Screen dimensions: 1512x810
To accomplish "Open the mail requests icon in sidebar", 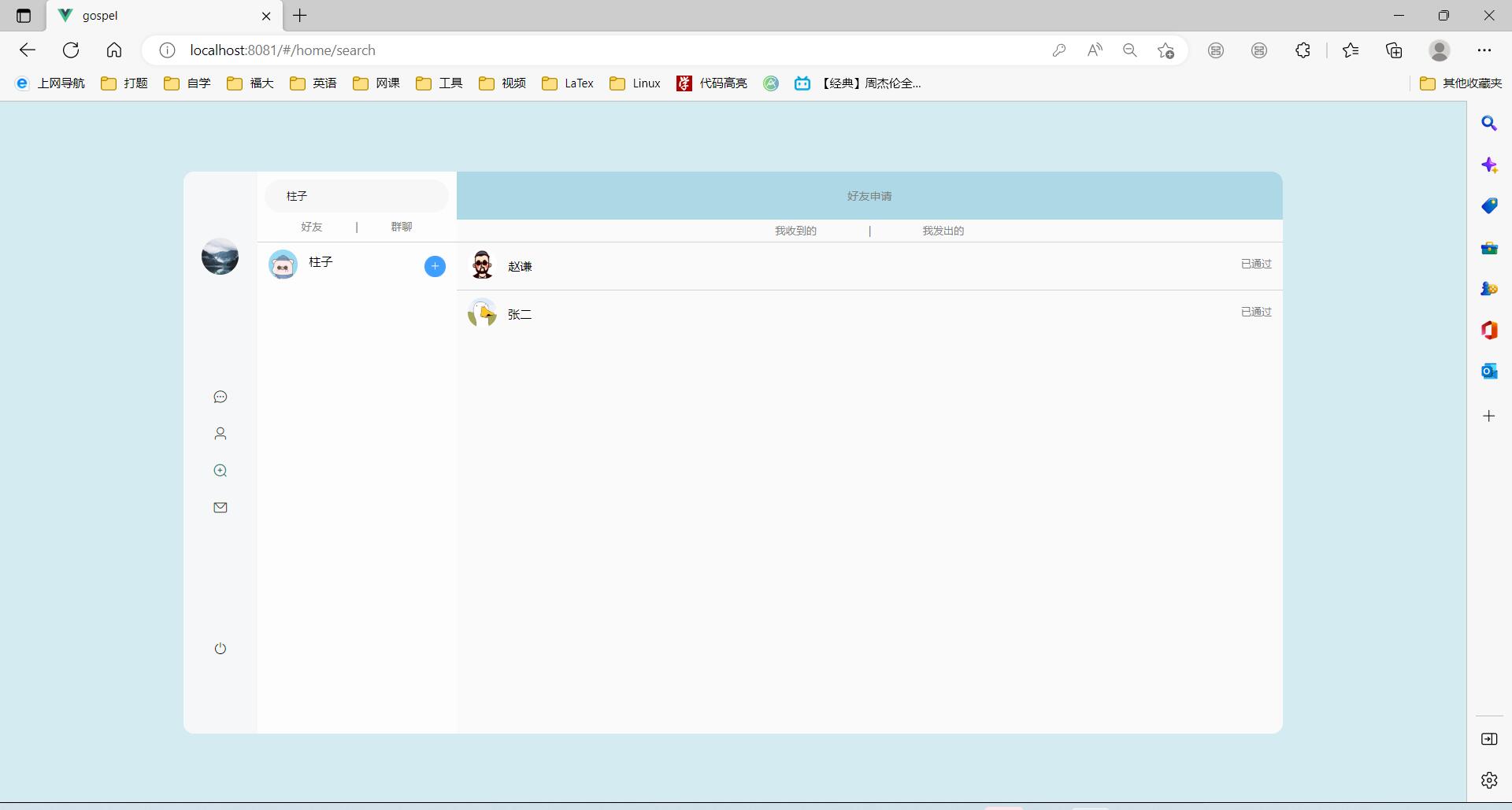I will tap(220, 508).
